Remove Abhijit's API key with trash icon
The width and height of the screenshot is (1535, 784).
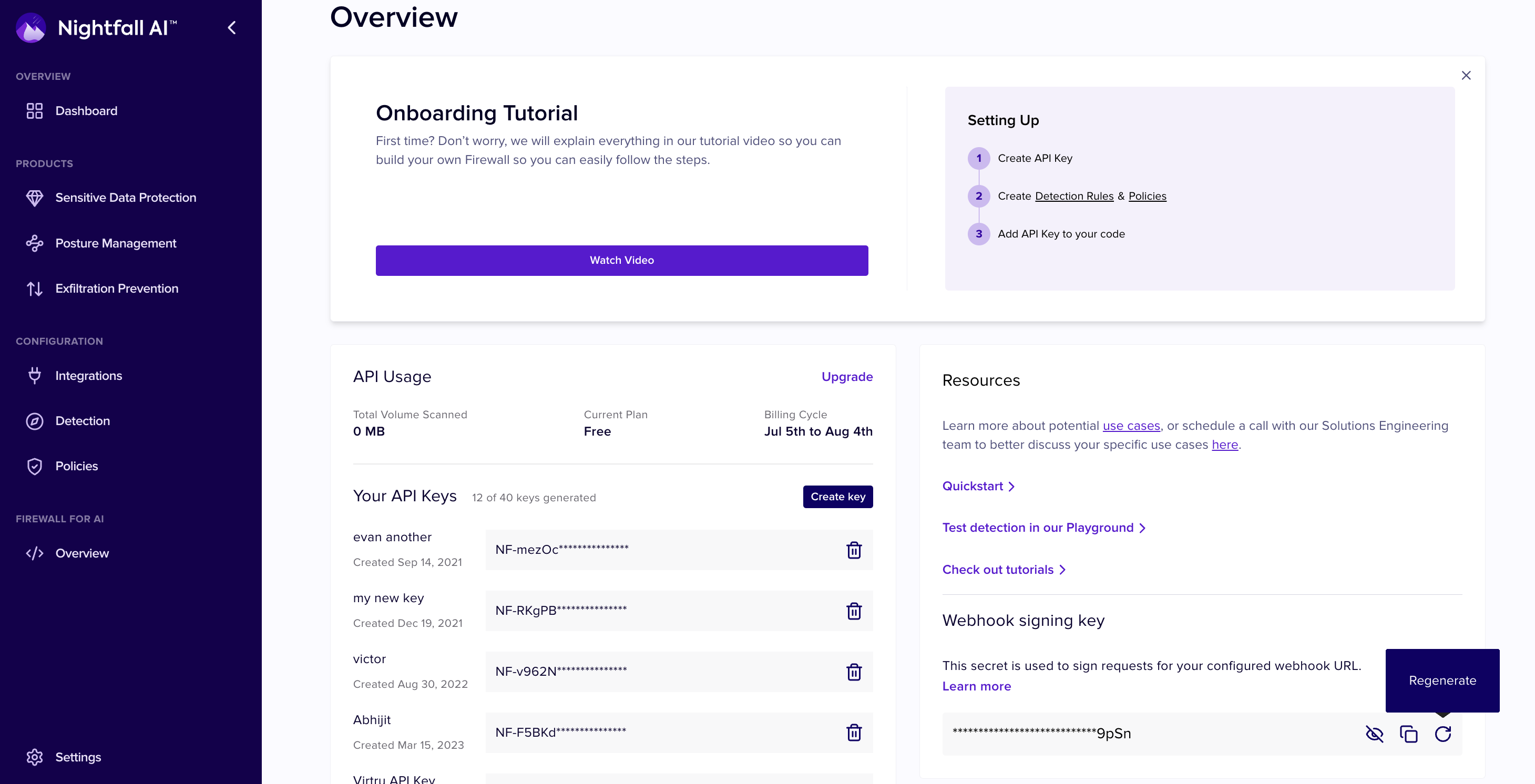(x=853, y=732)
